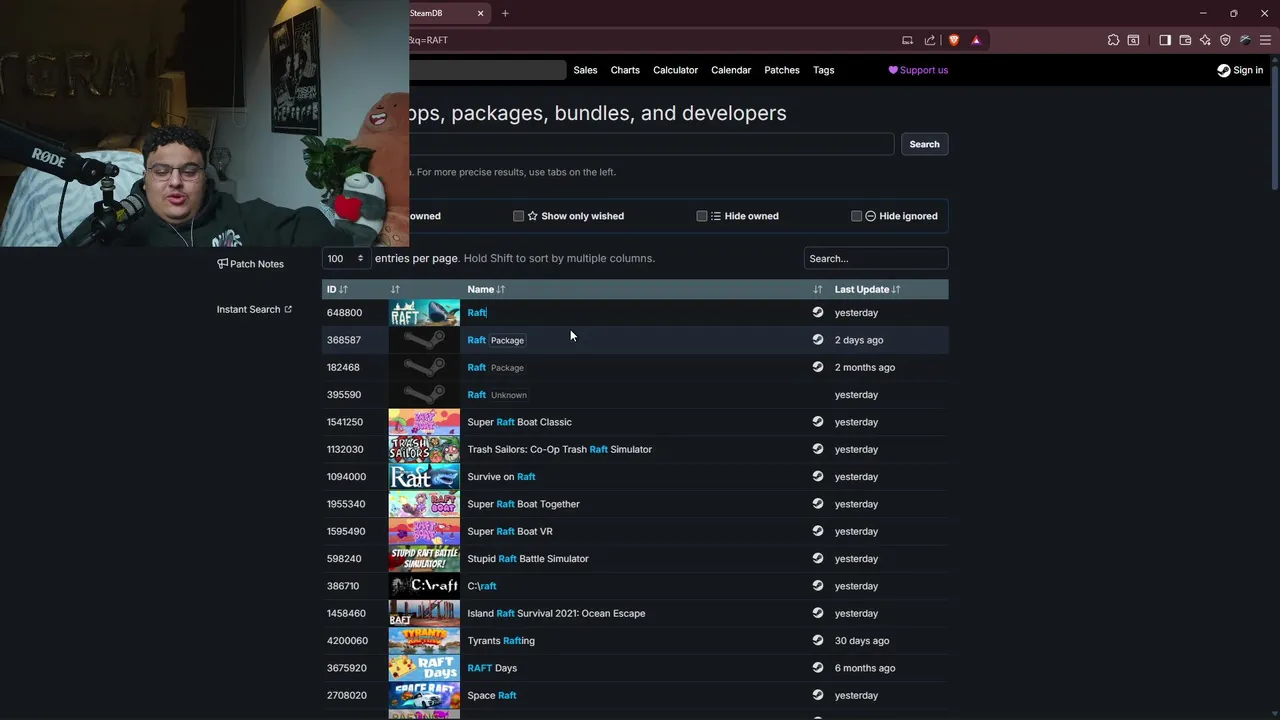The width and height of the screenshot is (1280, 720).
Task: Open the Brave VPN shield icon
Action: pos(1225,40)
